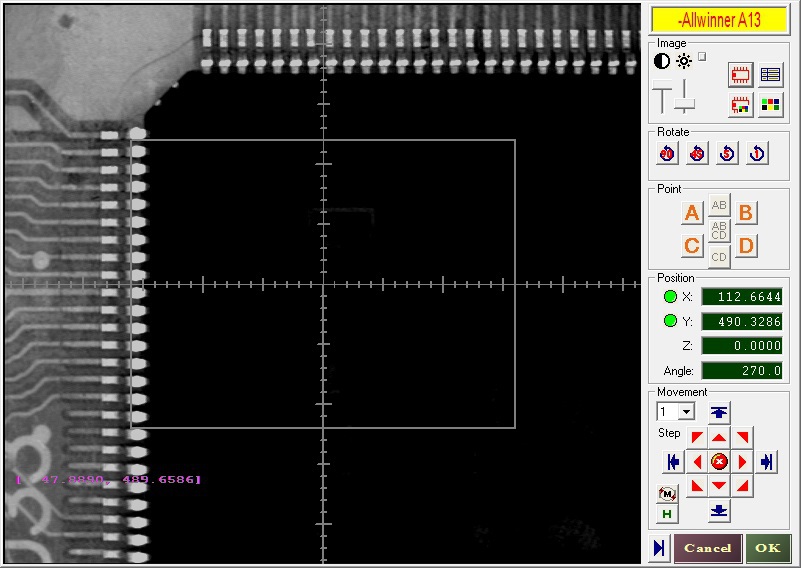Click the ABCD point button

(x=719, y=230)
